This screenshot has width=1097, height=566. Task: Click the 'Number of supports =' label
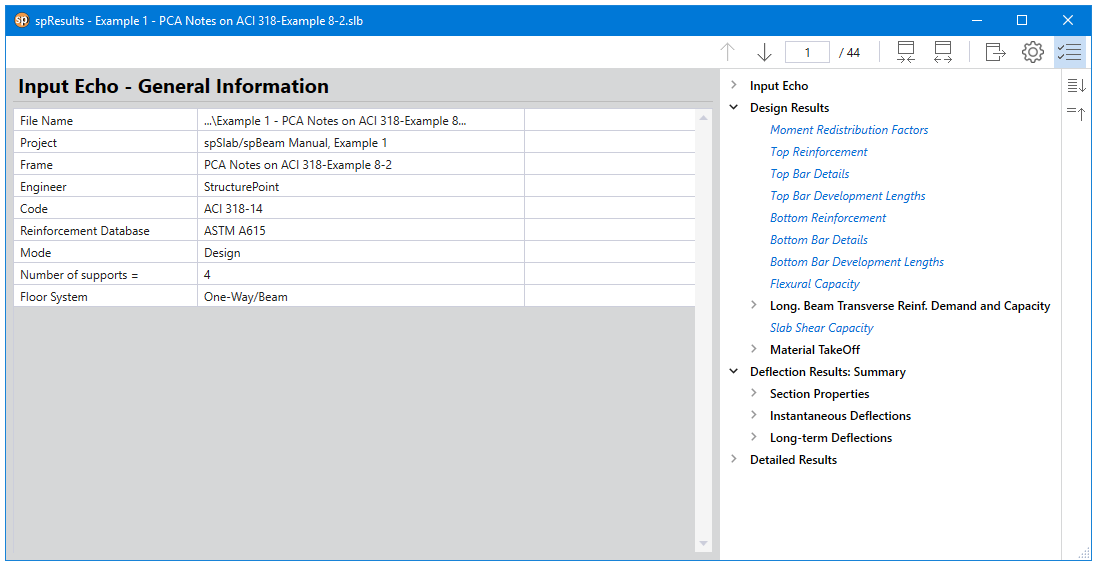point(79,275)
